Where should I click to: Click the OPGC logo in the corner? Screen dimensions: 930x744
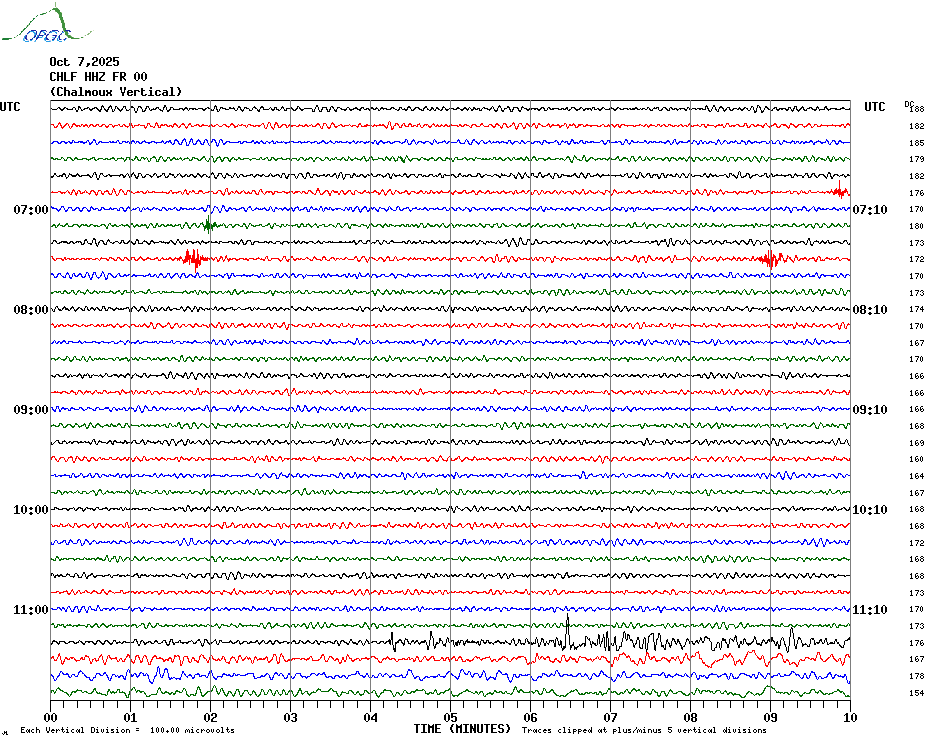pos(36,26)
